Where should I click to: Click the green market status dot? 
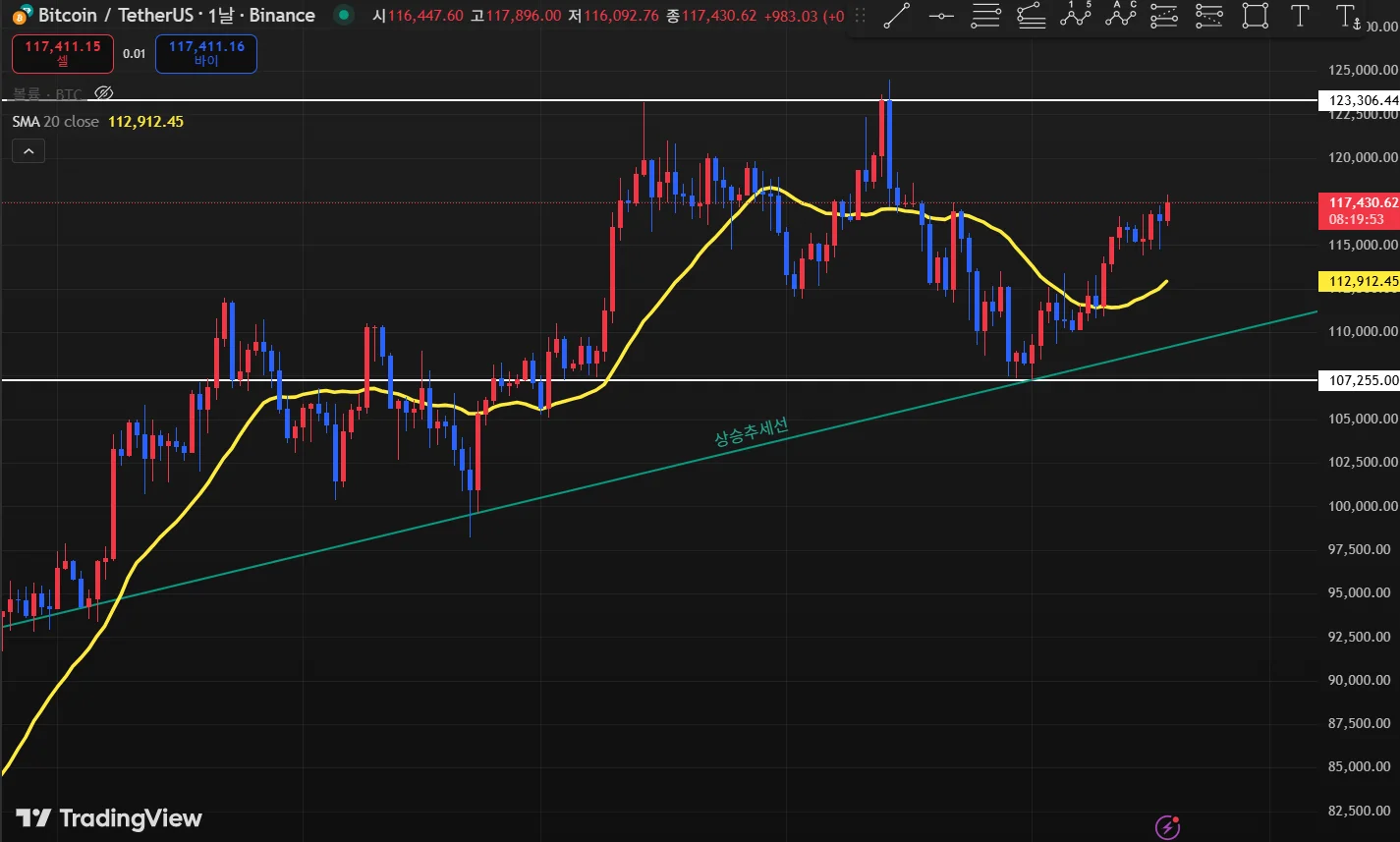[x=342, y=15]
